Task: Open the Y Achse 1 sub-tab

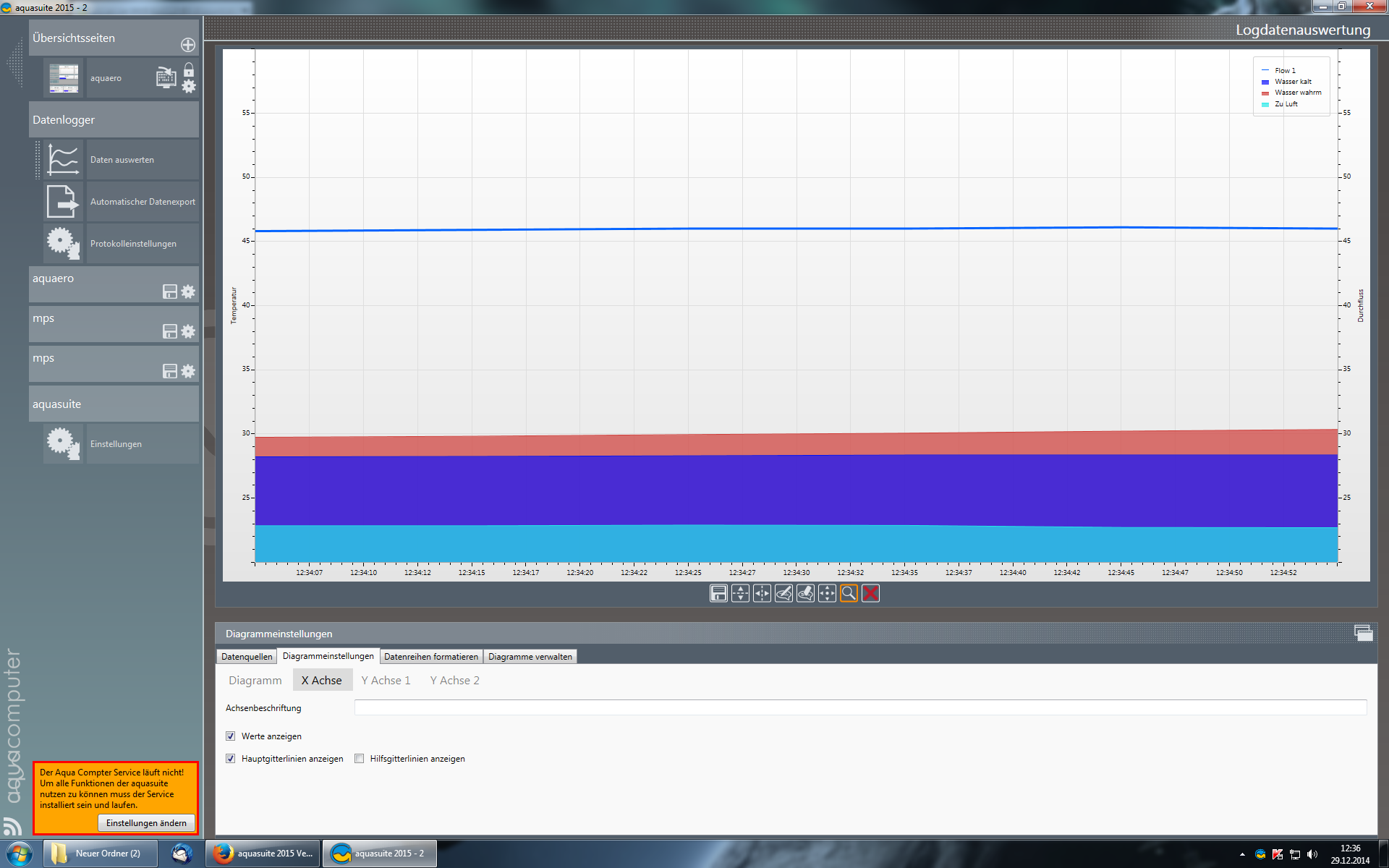Action: click(386, 681)
